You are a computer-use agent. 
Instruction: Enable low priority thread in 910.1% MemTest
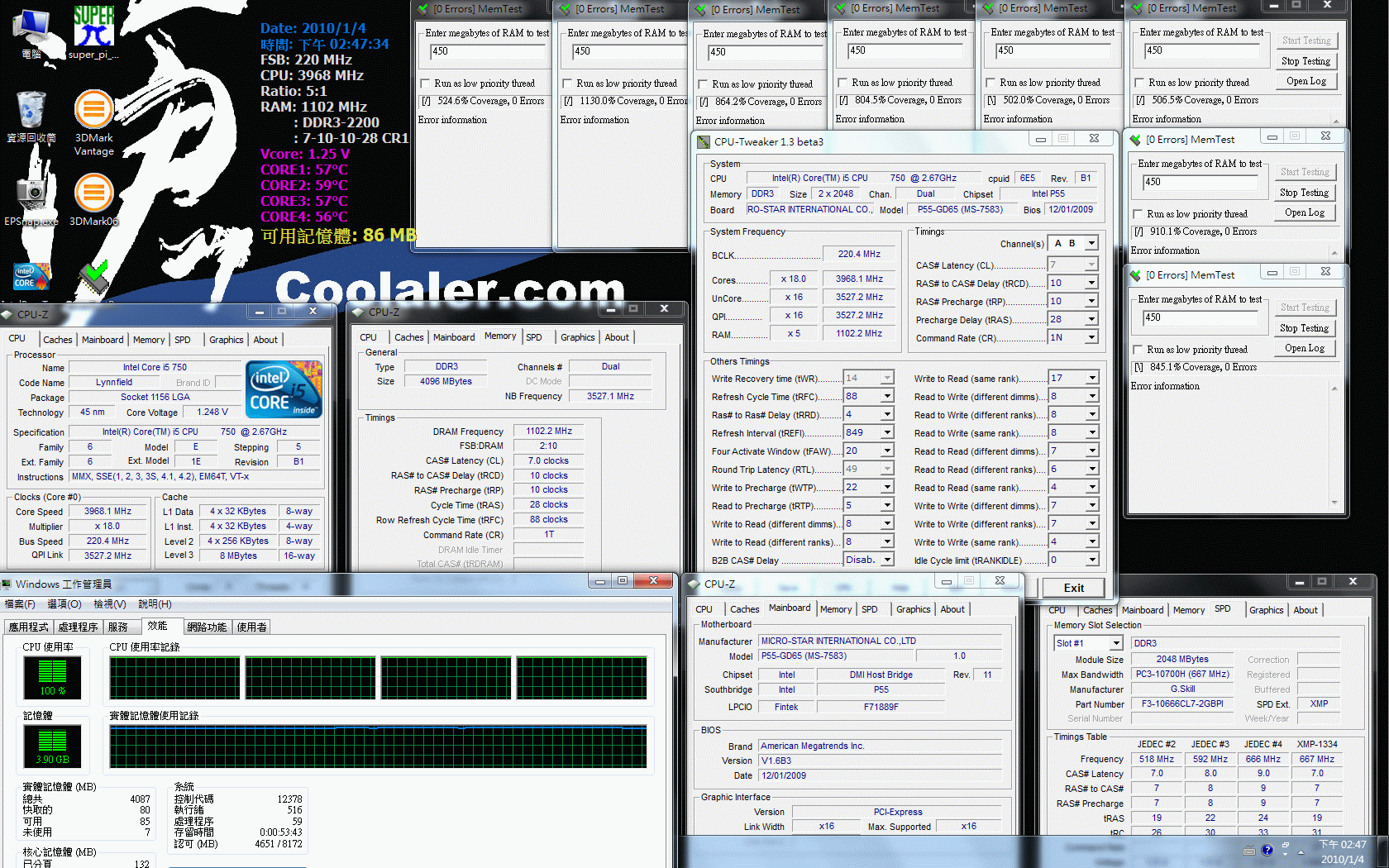1138,214
